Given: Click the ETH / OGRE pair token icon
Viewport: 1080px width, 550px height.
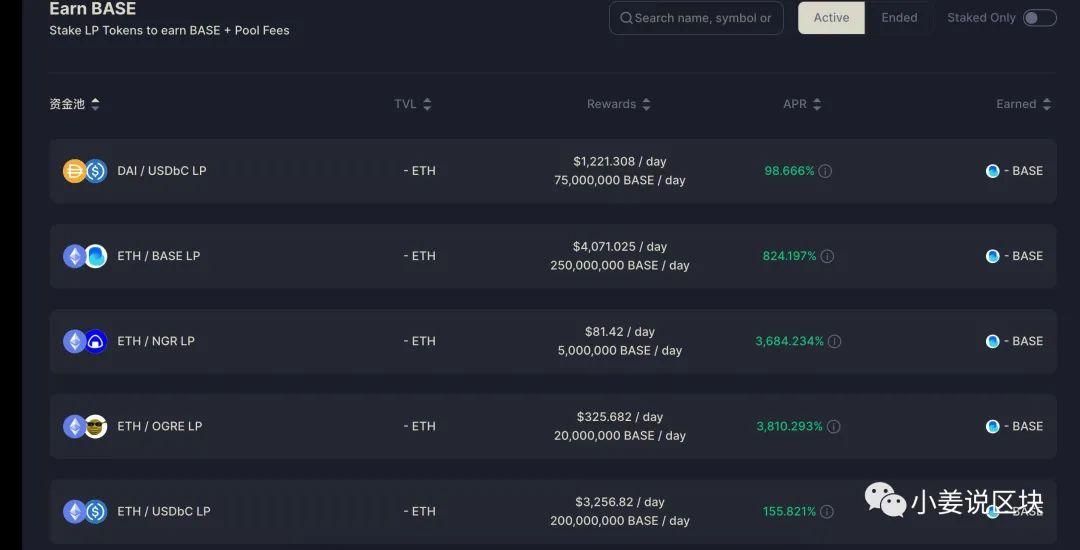Looking at the screenshot, I should pos(85,426).
